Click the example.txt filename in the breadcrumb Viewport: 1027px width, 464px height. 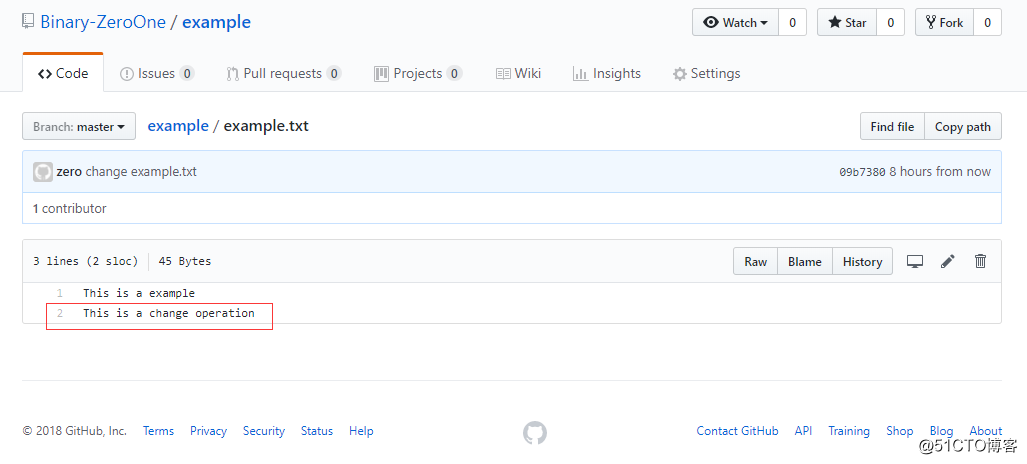coord(266,125)
